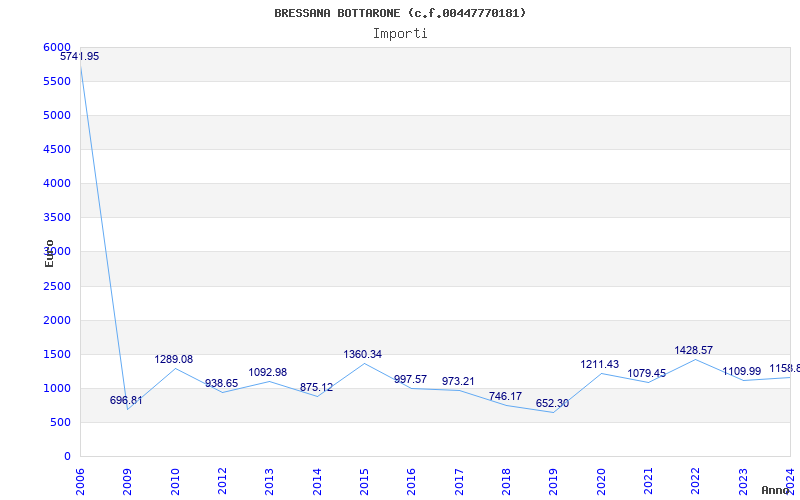The image size is (800, 500).
Task: Click the 2018 year axis label
Action: pyautogui.click(x=506, y=481)
